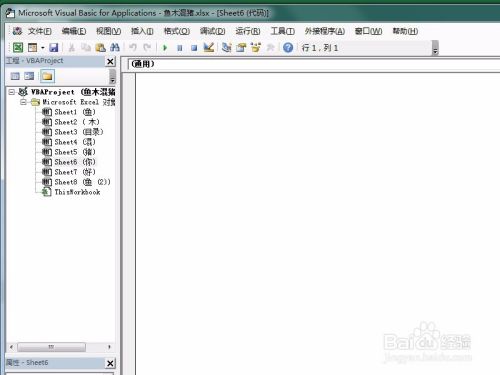Open the Properties Window toolbar icon
Screen dimensions: 500x375
[x=241, y=48]
